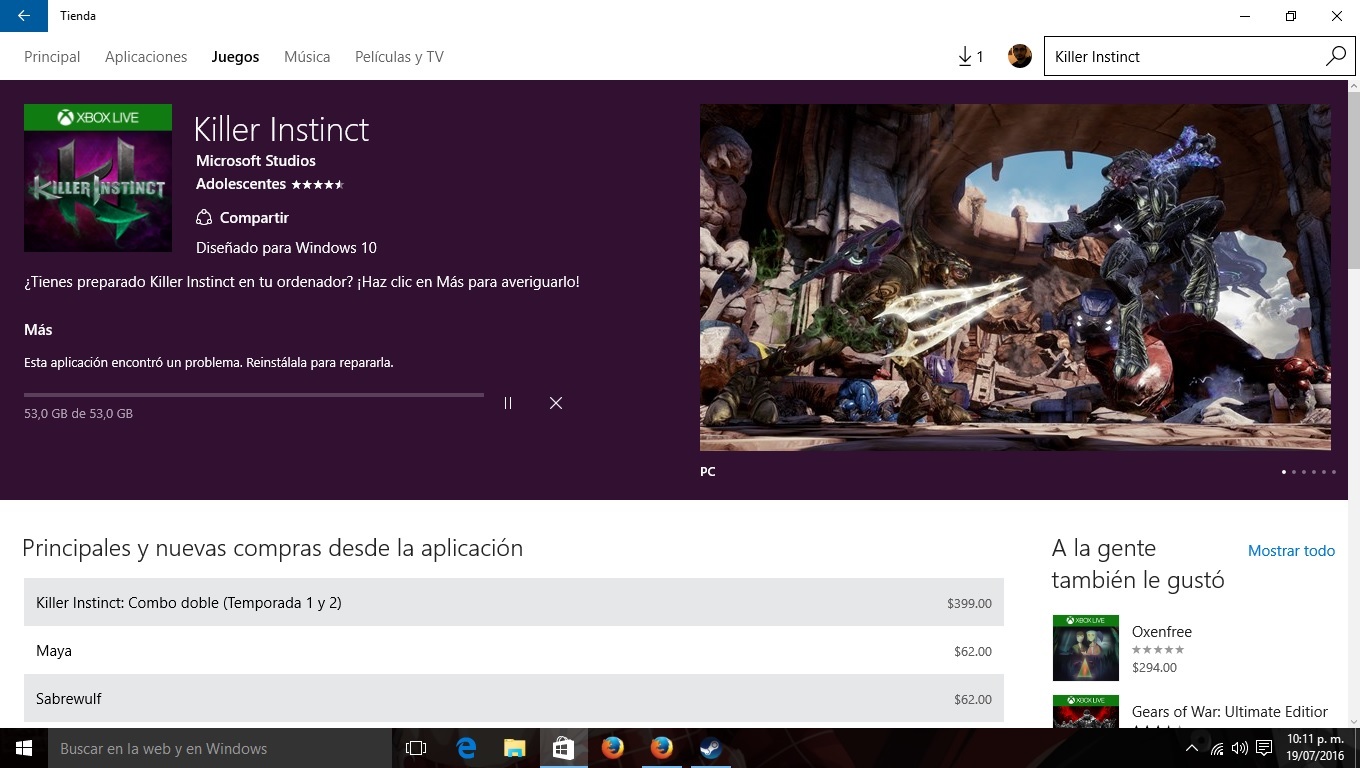The width and height of the screenshot is (1360, 768).
Task: Pause the Killer Instinct download
Action: pos(508,403)
